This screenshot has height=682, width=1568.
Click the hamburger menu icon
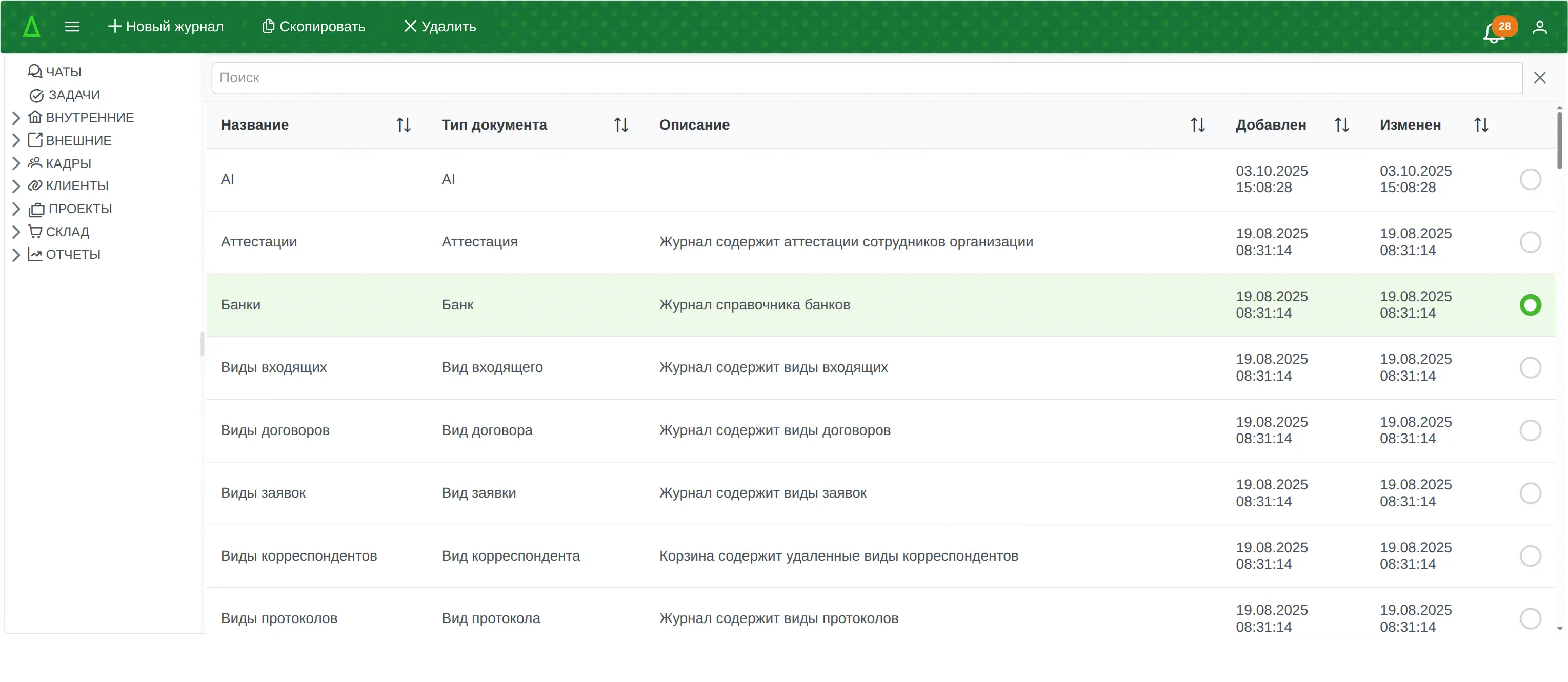(x=72, y=27)
